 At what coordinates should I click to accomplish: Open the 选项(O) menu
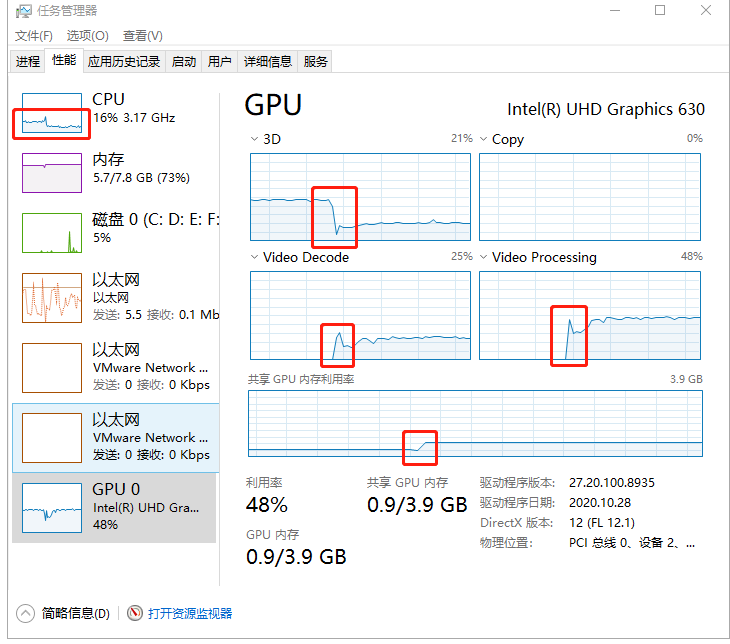[x=87, y=36]
